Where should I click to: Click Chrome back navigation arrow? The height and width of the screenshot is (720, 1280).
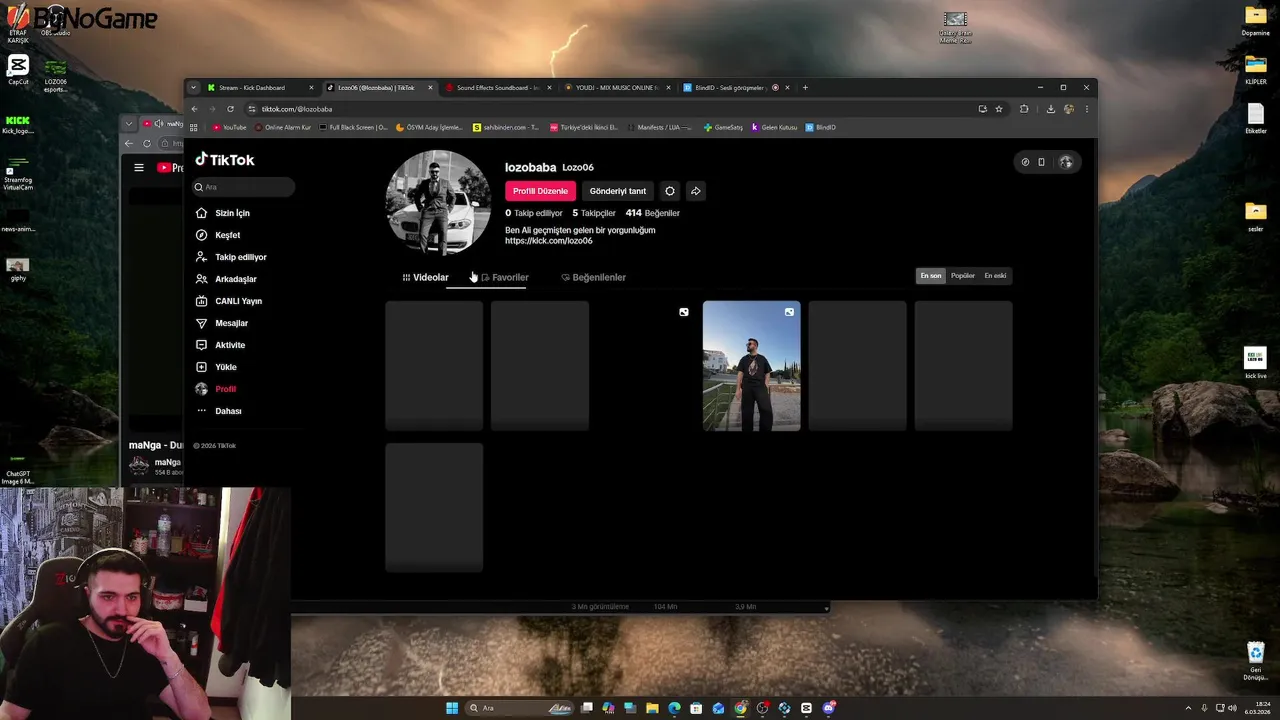(194, 109)
